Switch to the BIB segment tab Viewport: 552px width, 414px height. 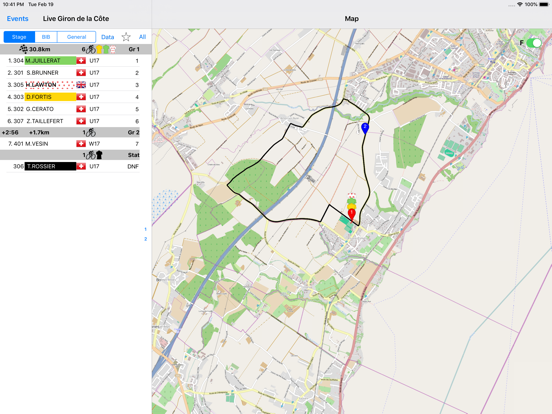(x=46, y=37)
